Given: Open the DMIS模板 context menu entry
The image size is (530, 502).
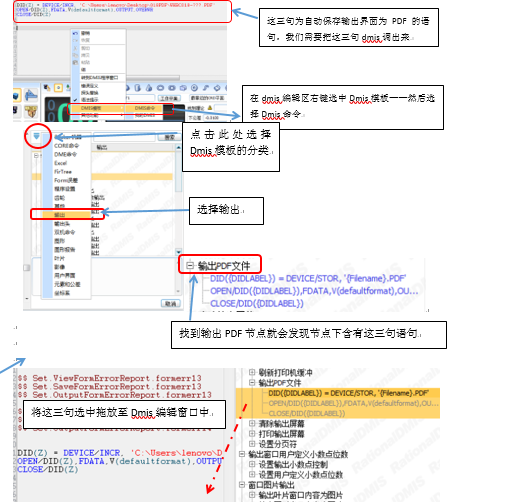Looking at the screenshot, I should [x=97, y=108].
